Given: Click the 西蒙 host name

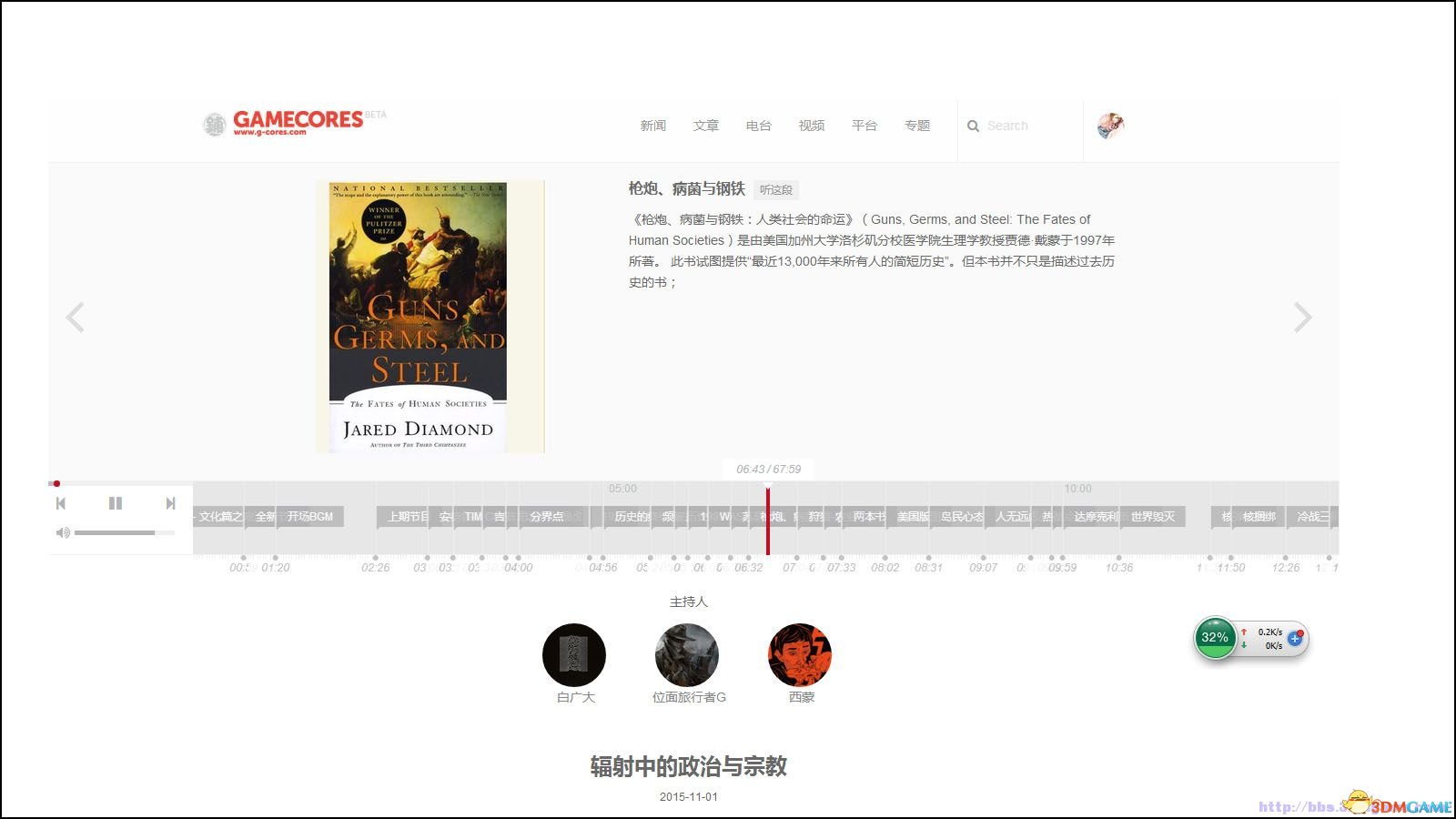Looking at the screenshot, I should pos(802,697).
